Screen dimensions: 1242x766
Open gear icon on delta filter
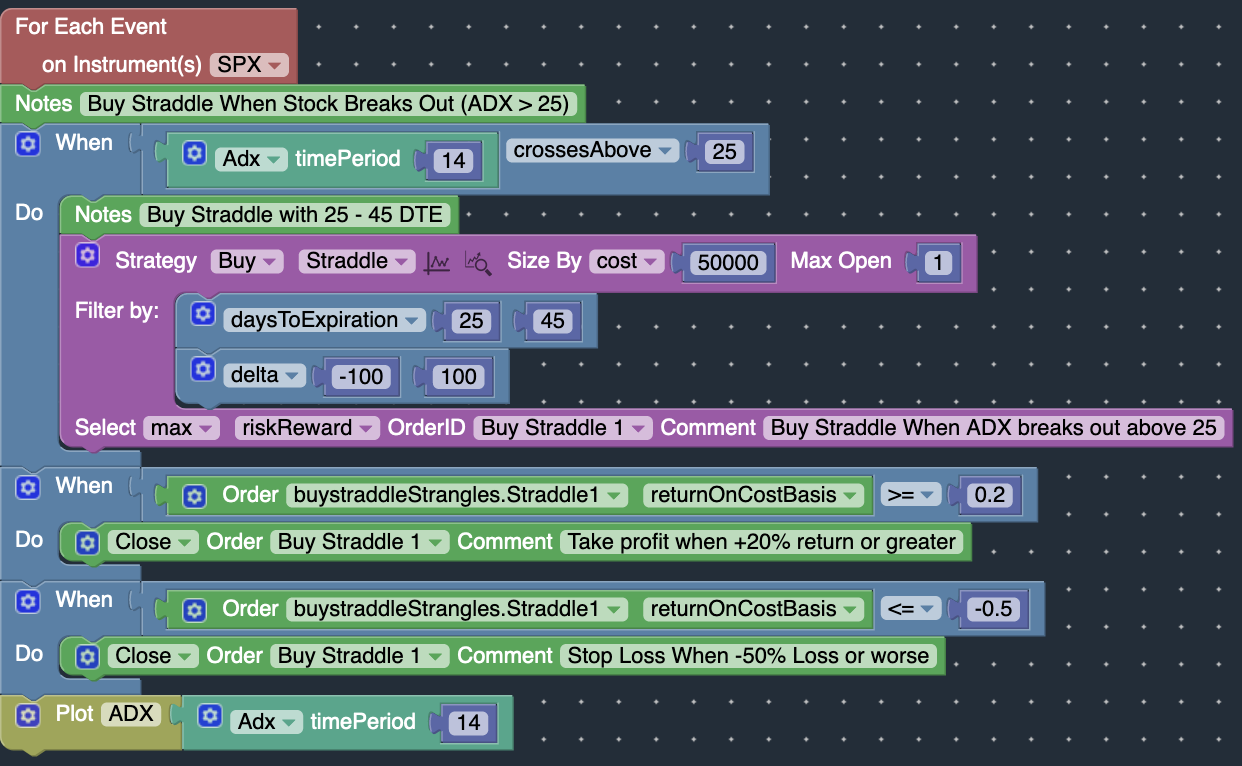(x=203, y=370)
